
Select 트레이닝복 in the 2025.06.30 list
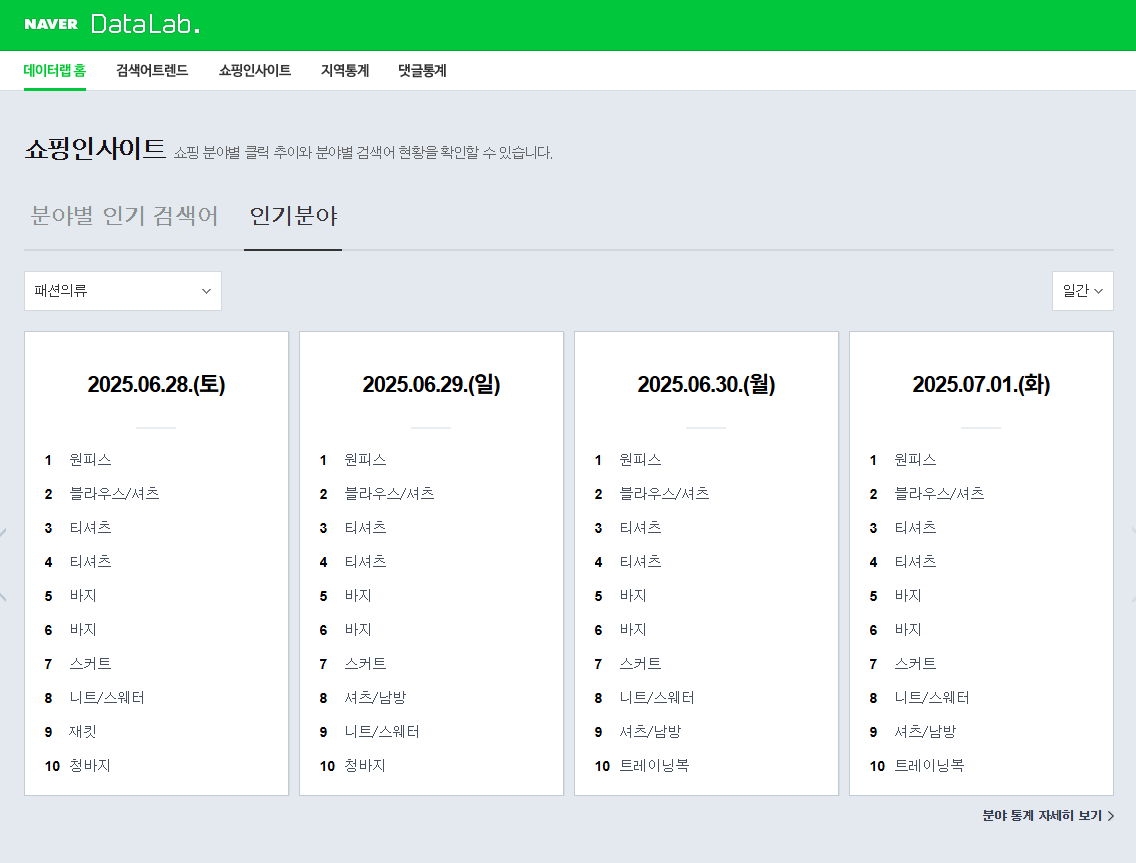(654, 766)
